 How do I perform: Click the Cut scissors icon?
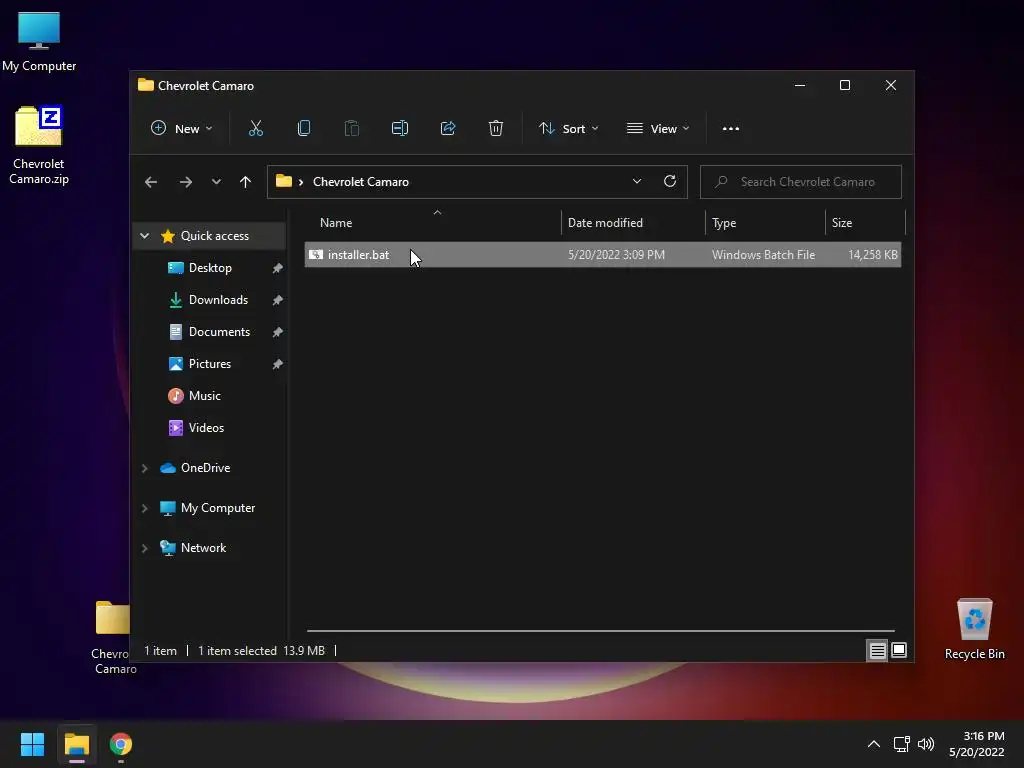coord(256,129)
